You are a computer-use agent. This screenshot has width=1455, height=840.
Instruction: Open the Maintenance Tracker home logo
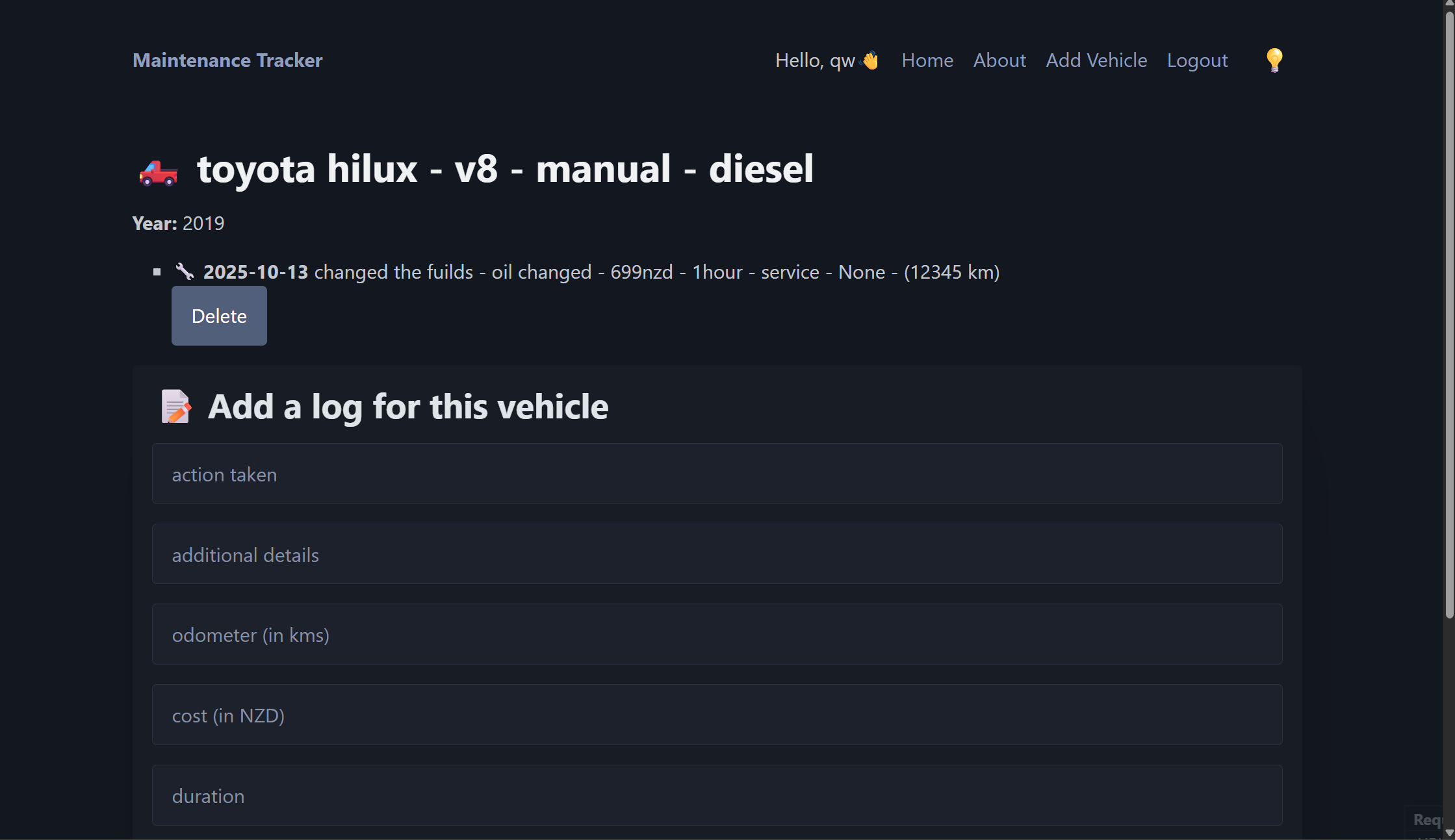[227, 60]
